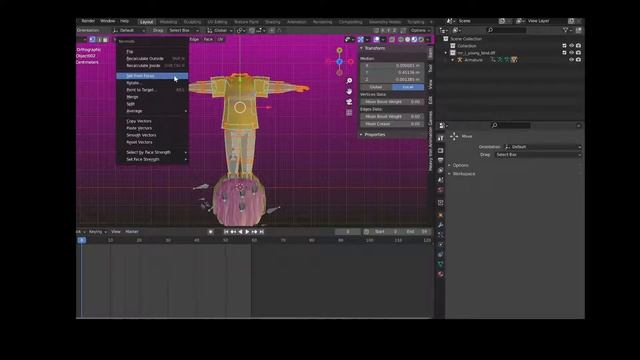Viewport: 640px width, 360px height.
Task: Open the Edge menu in viewport header
Action: [x=194, y=40]
